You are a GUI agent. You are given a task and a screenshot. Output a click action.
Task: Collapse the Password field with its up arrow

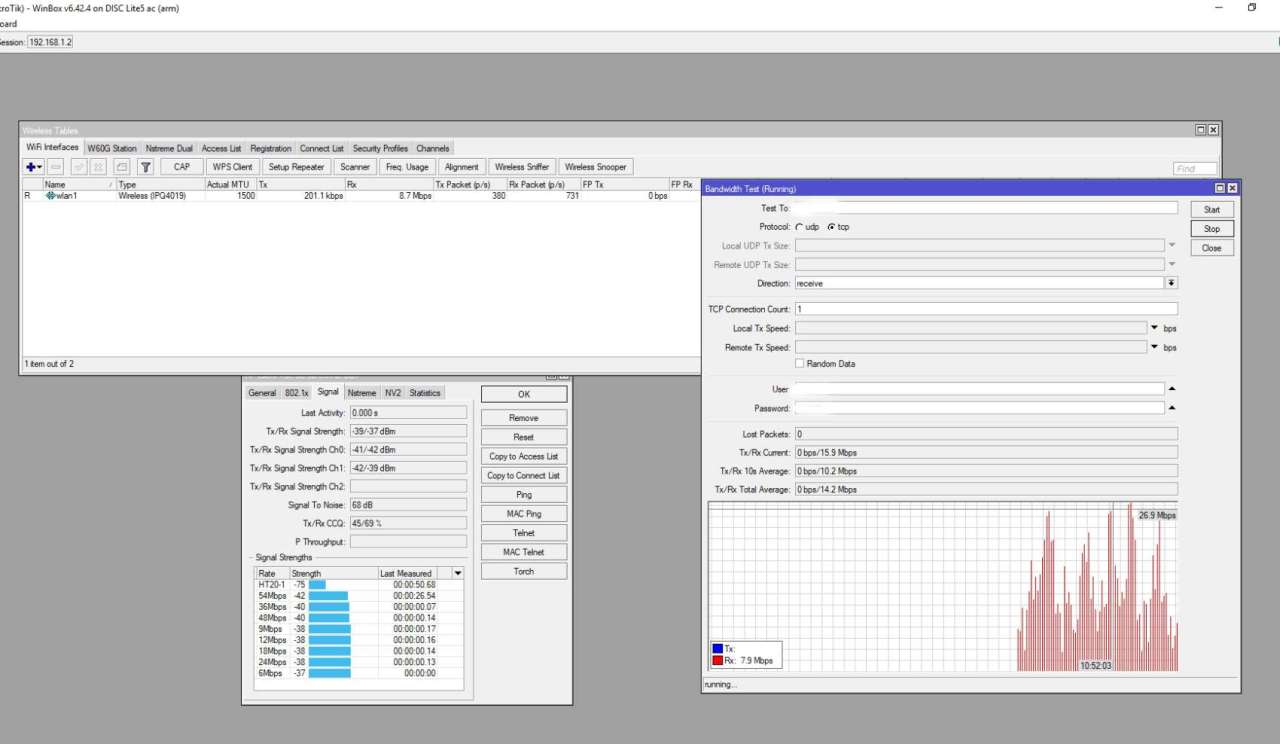click(1172, 408)
